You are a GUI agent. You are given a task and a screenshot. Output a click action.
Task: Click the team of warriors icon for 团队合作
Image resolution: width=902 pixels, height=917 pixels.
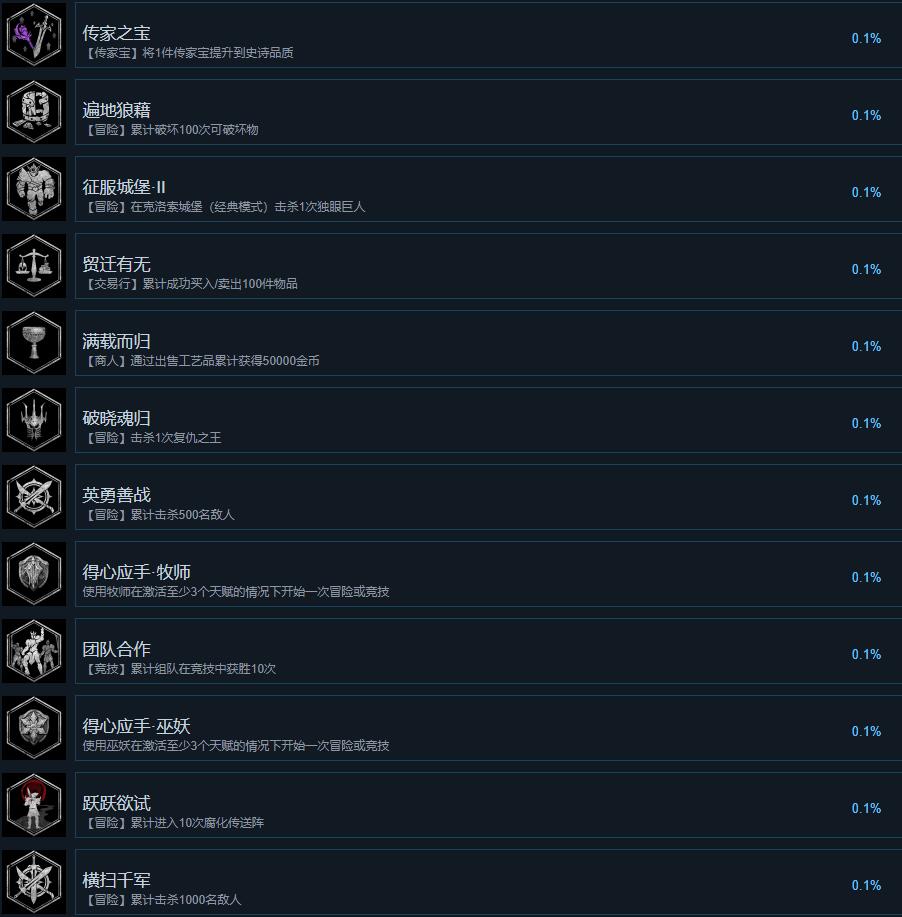click(34, 651)
